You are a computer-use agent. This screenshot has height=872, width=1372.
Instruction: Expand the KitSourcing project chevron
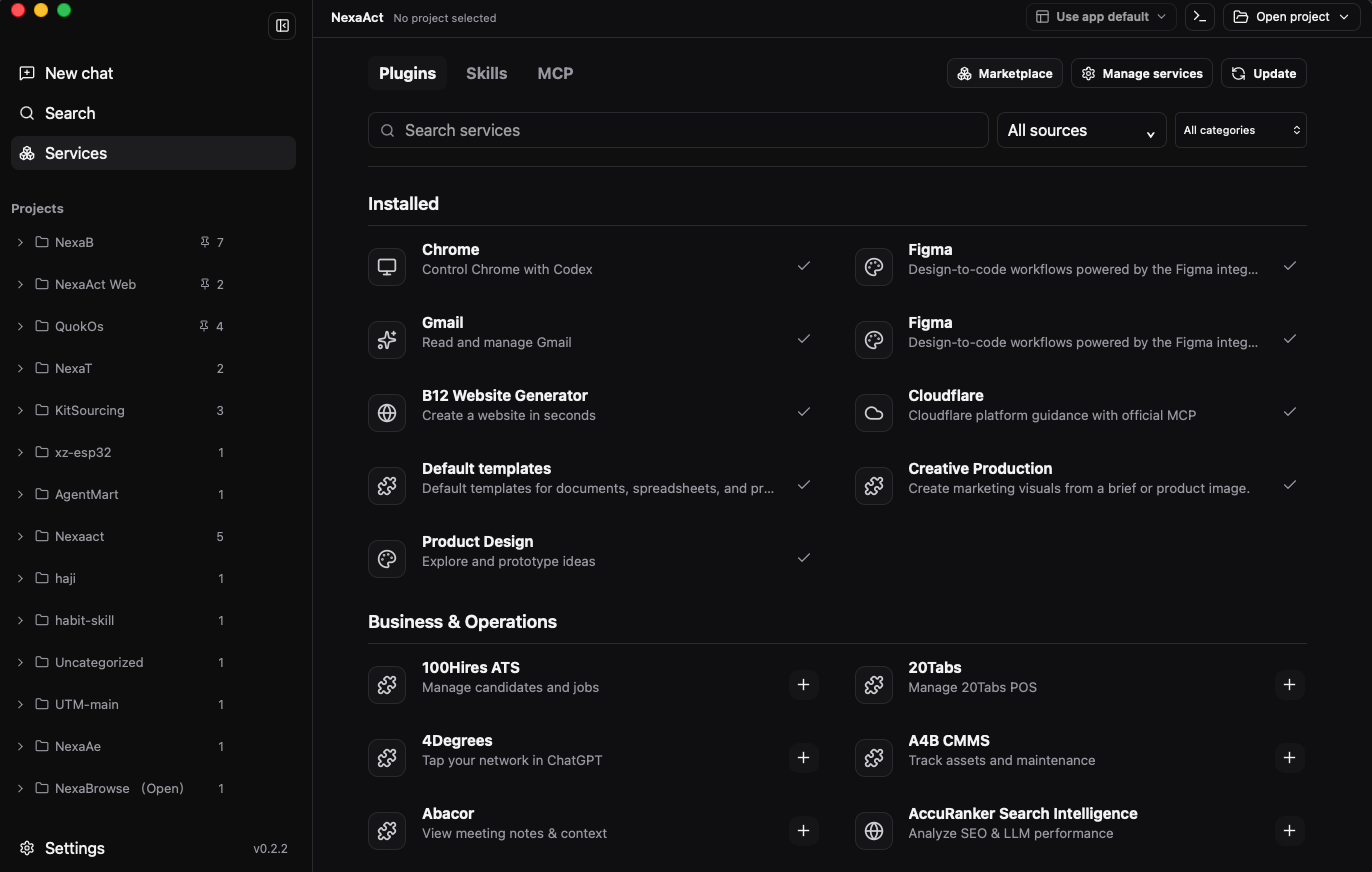(x=20, y=410)
